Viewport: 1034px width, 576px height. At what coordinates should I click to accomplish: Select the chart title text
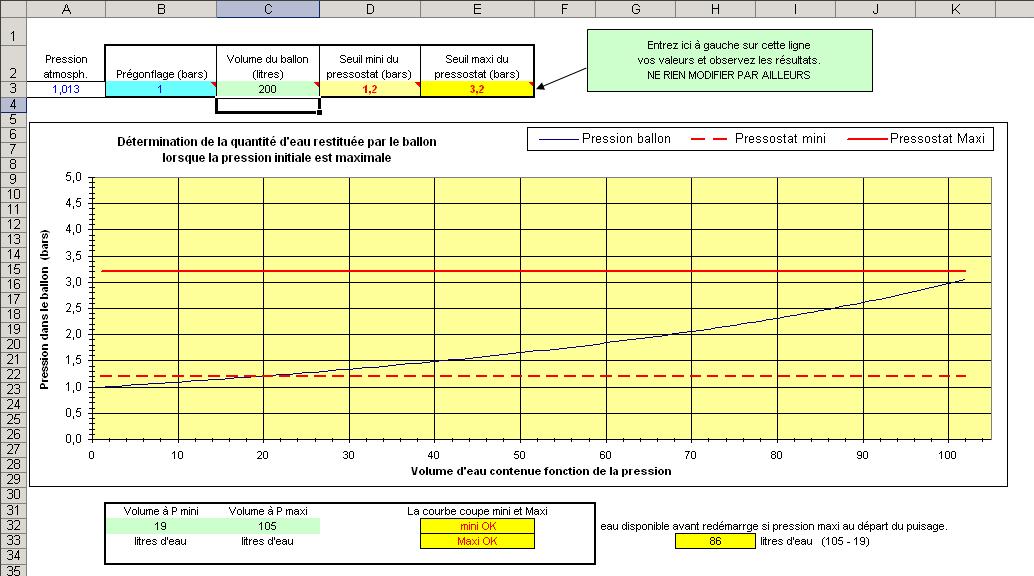277,150
